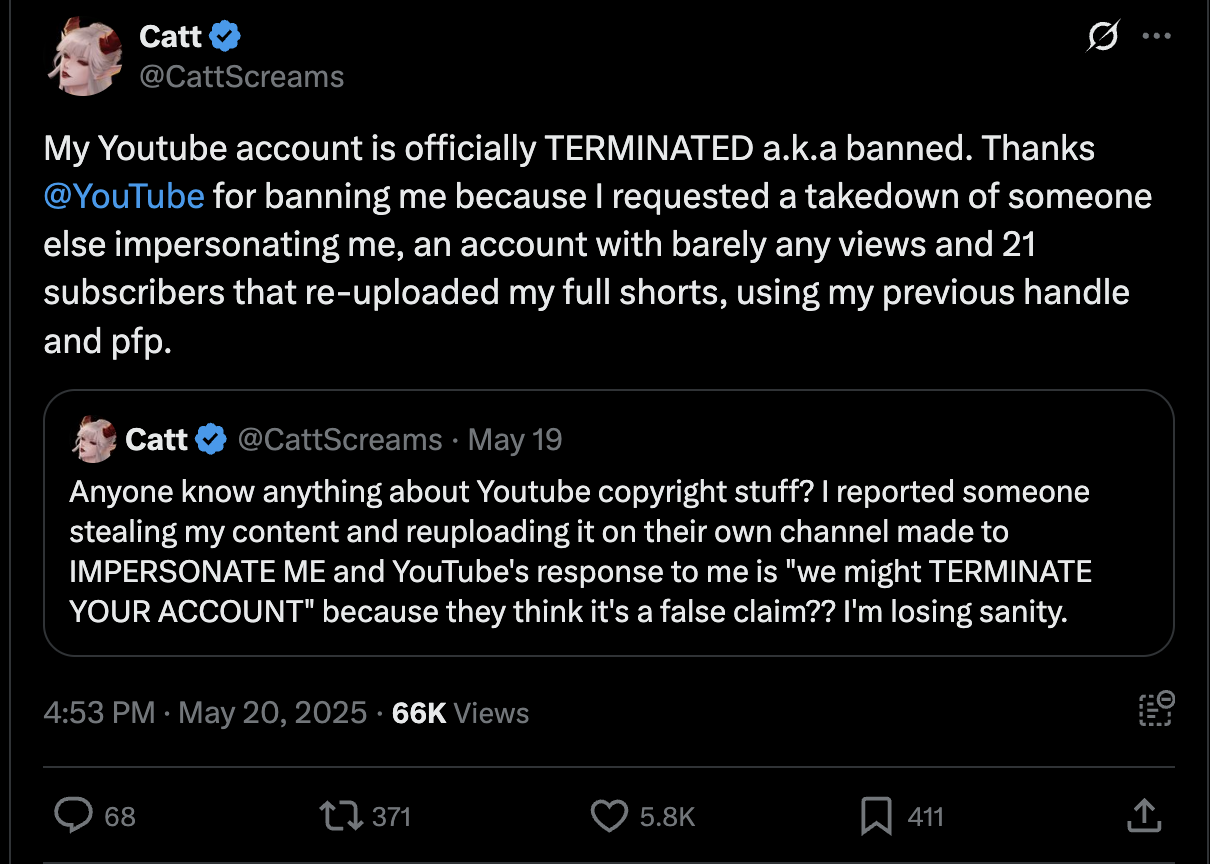
Task: Click the author display name Catt at top
Action: (x=171, y=37)
